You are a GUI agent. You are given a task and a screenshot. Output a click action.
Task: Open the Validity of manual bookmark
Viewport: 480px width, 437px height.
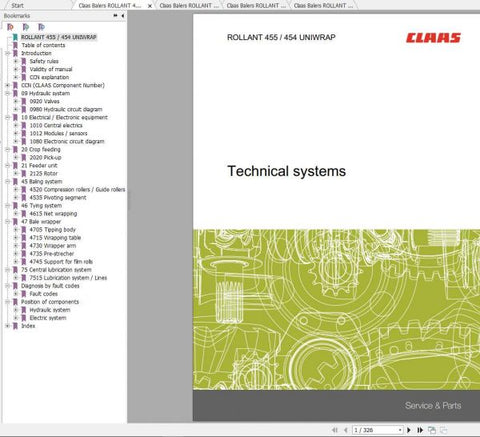tap(51, 69)
